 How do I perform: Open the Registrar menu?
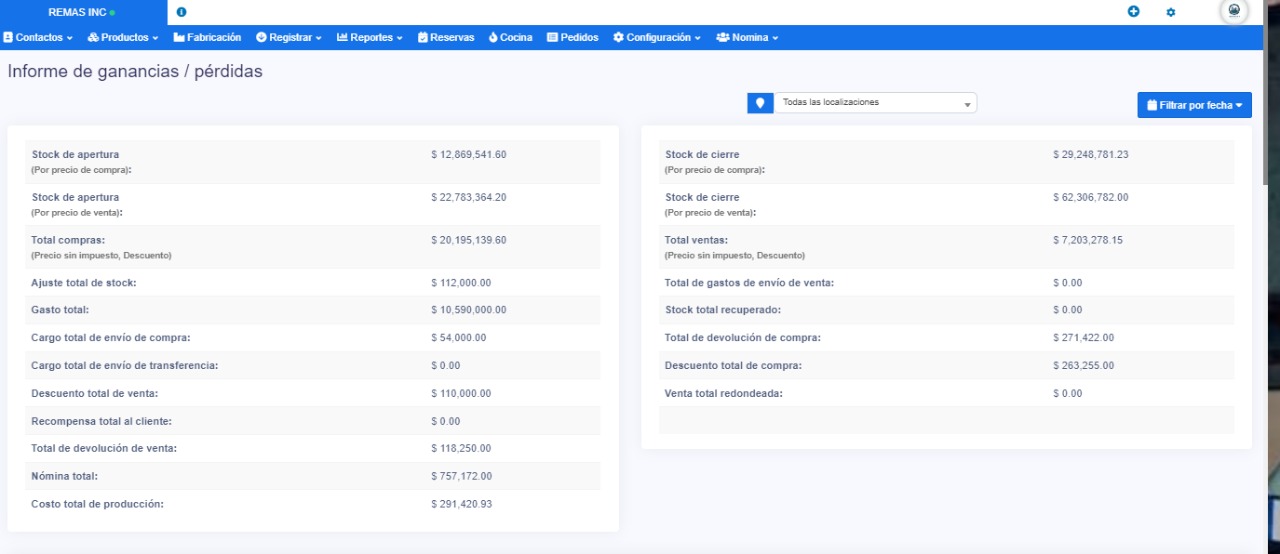pos(289,37)
